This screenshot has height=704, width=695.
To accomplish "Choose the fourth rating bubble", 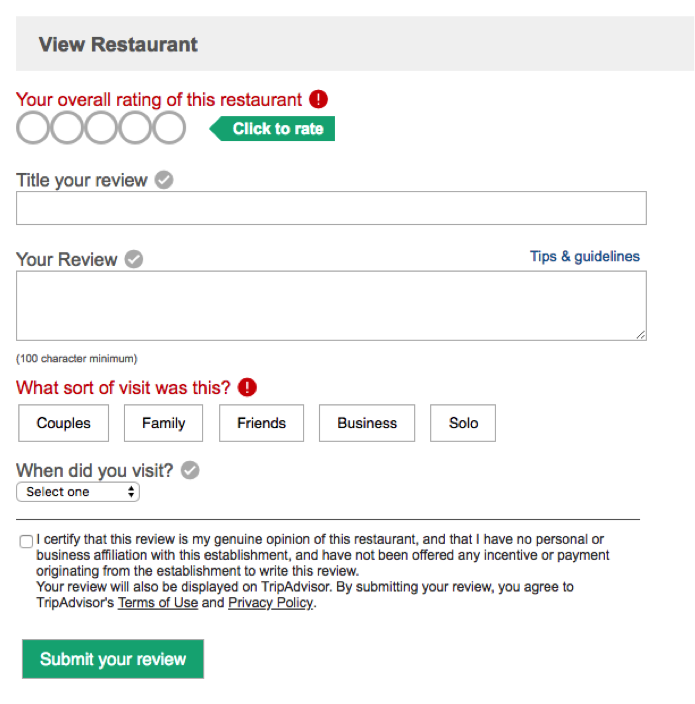I will 135,128.
